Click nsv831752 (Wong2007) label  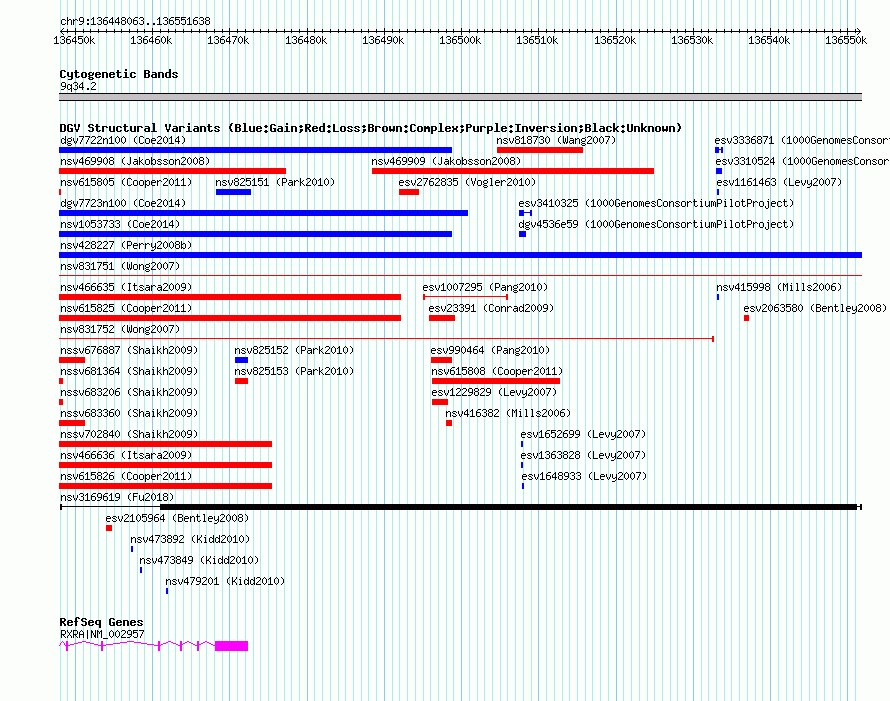point(120,329)
